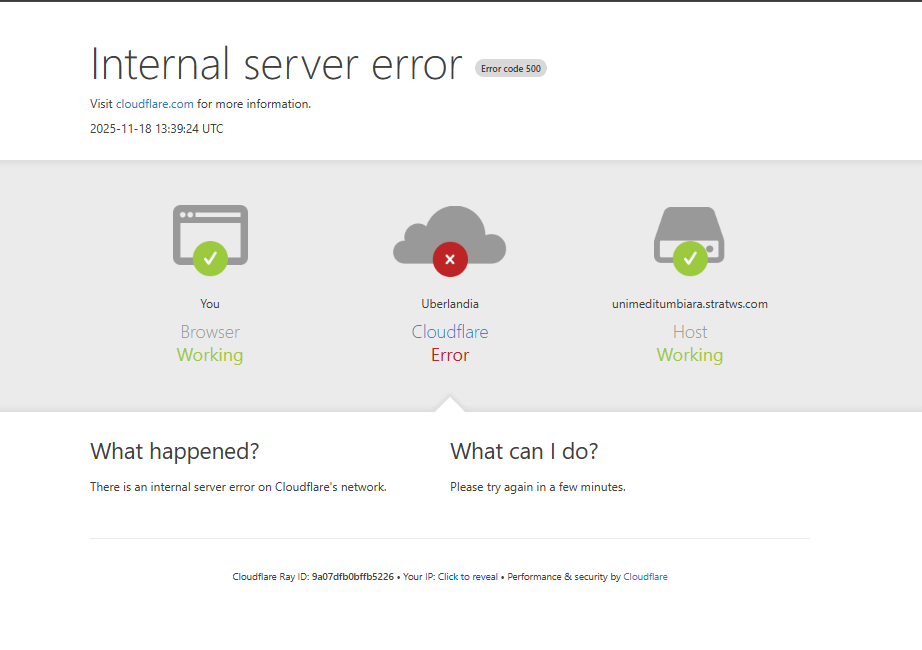This screenshot has height=650, width=922.
Task: Click the Cloudflare label under Uberlandia
Action: pos(450,332)
